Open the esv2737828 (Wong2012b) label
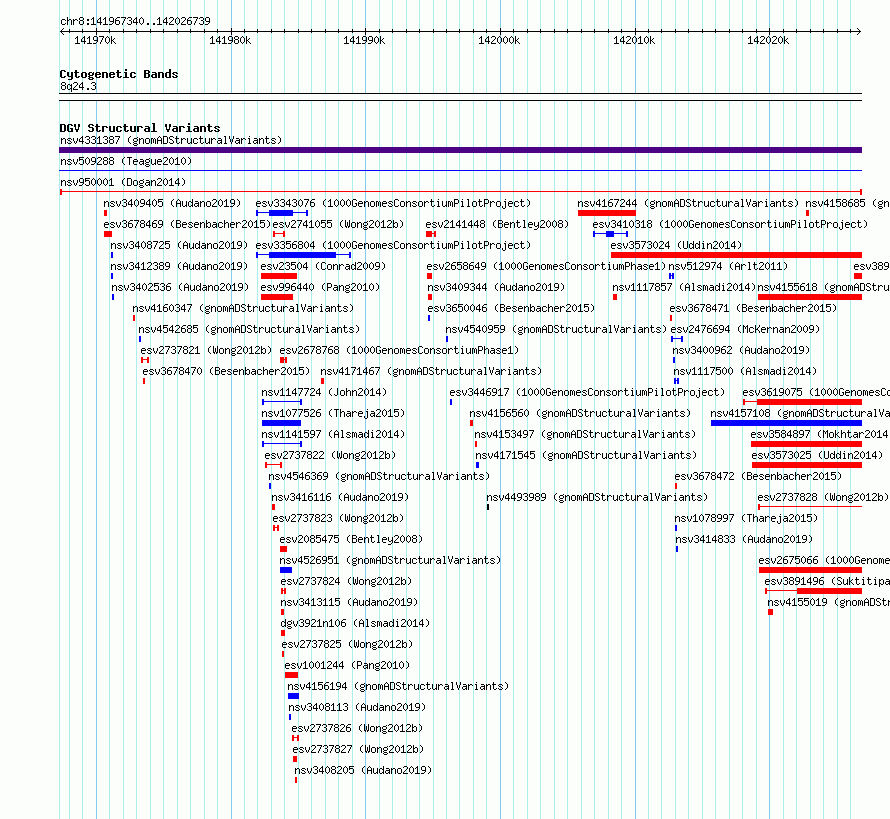890x819 pixels. pyautogui.click(x=823, y=497)
